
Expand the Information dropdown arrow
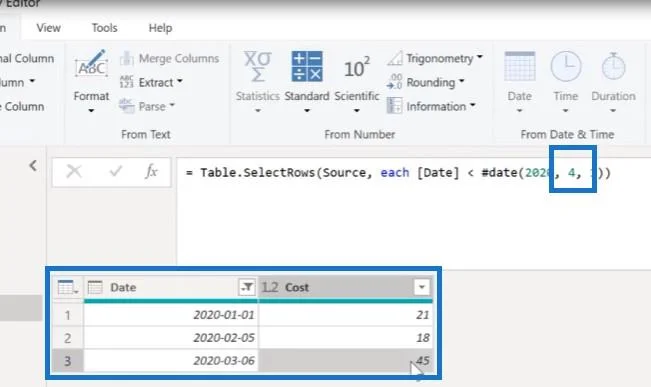tap(472, 105)
